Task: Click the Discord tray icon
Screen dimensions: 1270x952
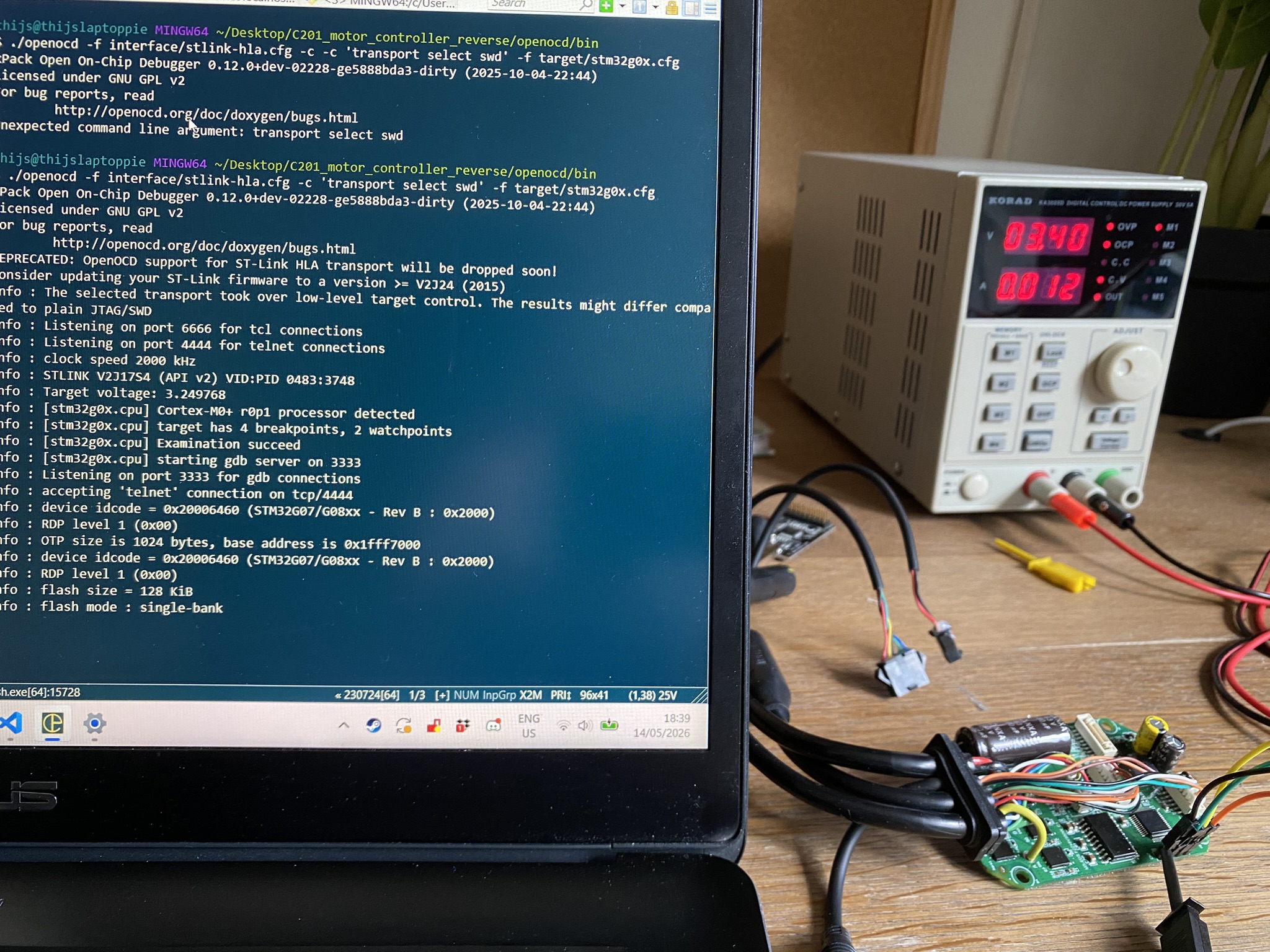Action: pos(493,725)
